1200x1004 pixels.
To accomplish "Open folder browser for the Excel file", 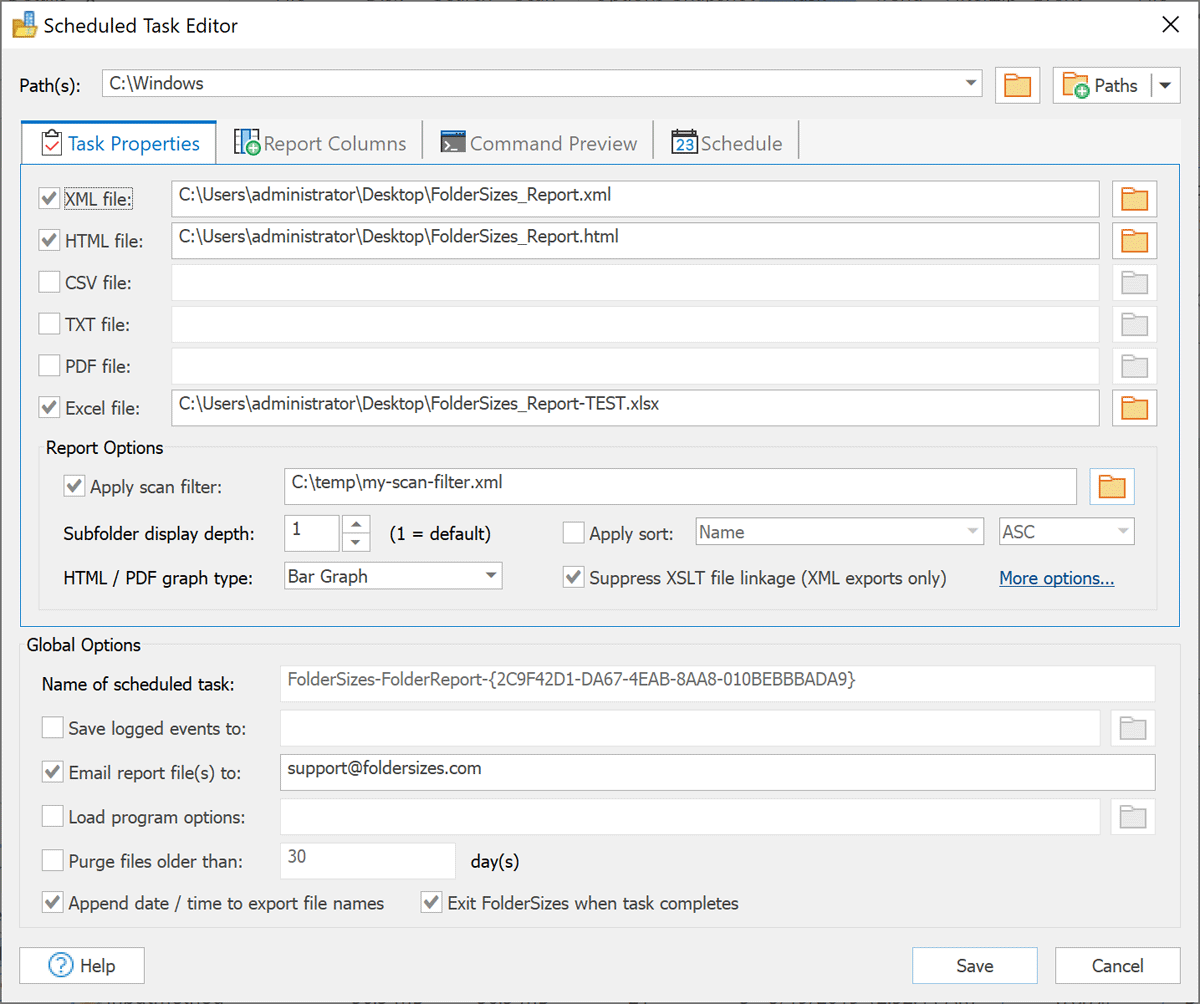I will point(1134,407).
